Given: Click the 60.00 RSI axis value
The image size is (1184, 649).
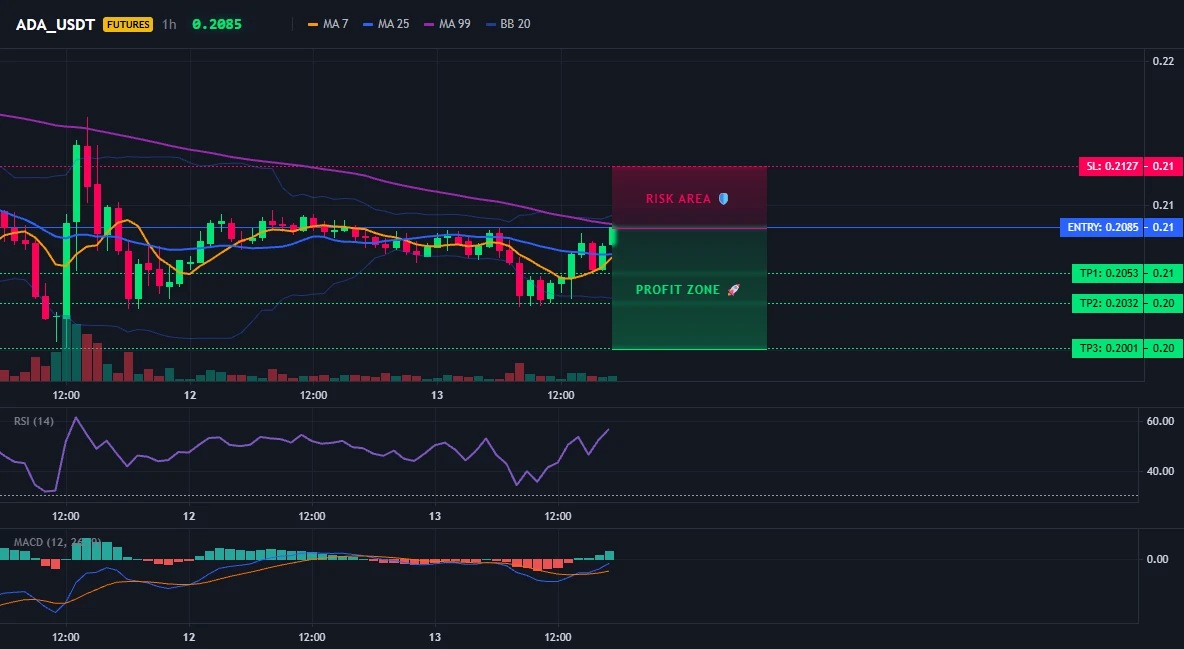Looking at the screenshot, I should point(1160,421).
